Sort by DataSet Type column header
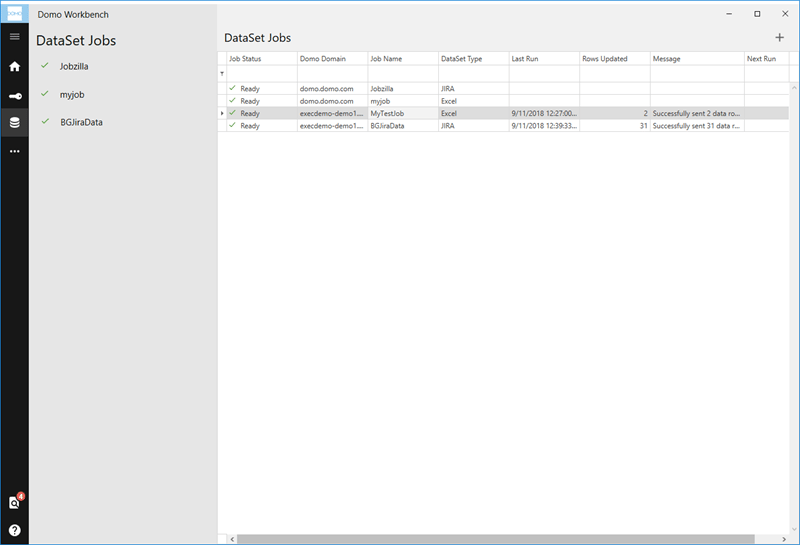 point(473,59)
